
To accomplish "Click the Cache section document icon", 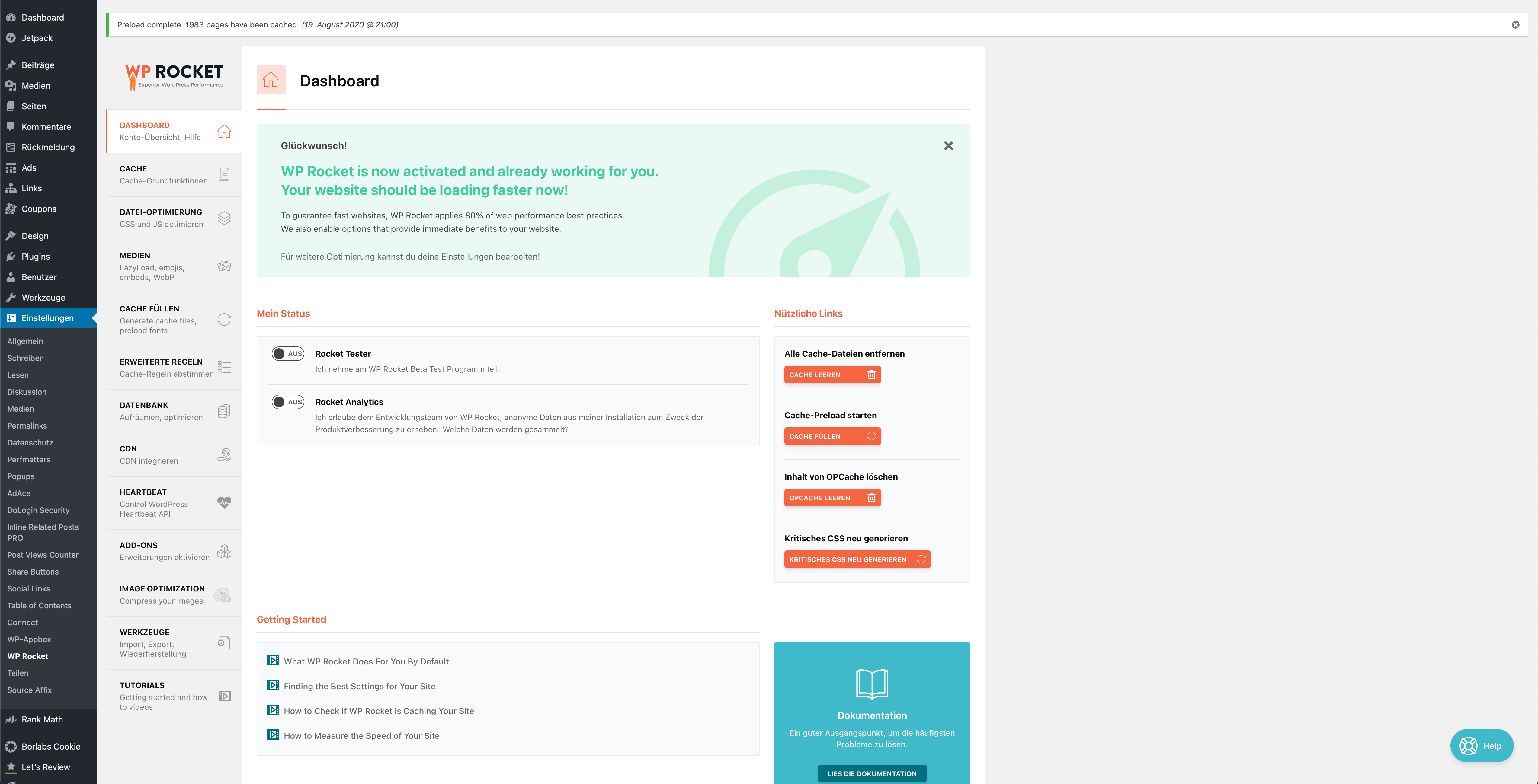I will pos(225,174).
